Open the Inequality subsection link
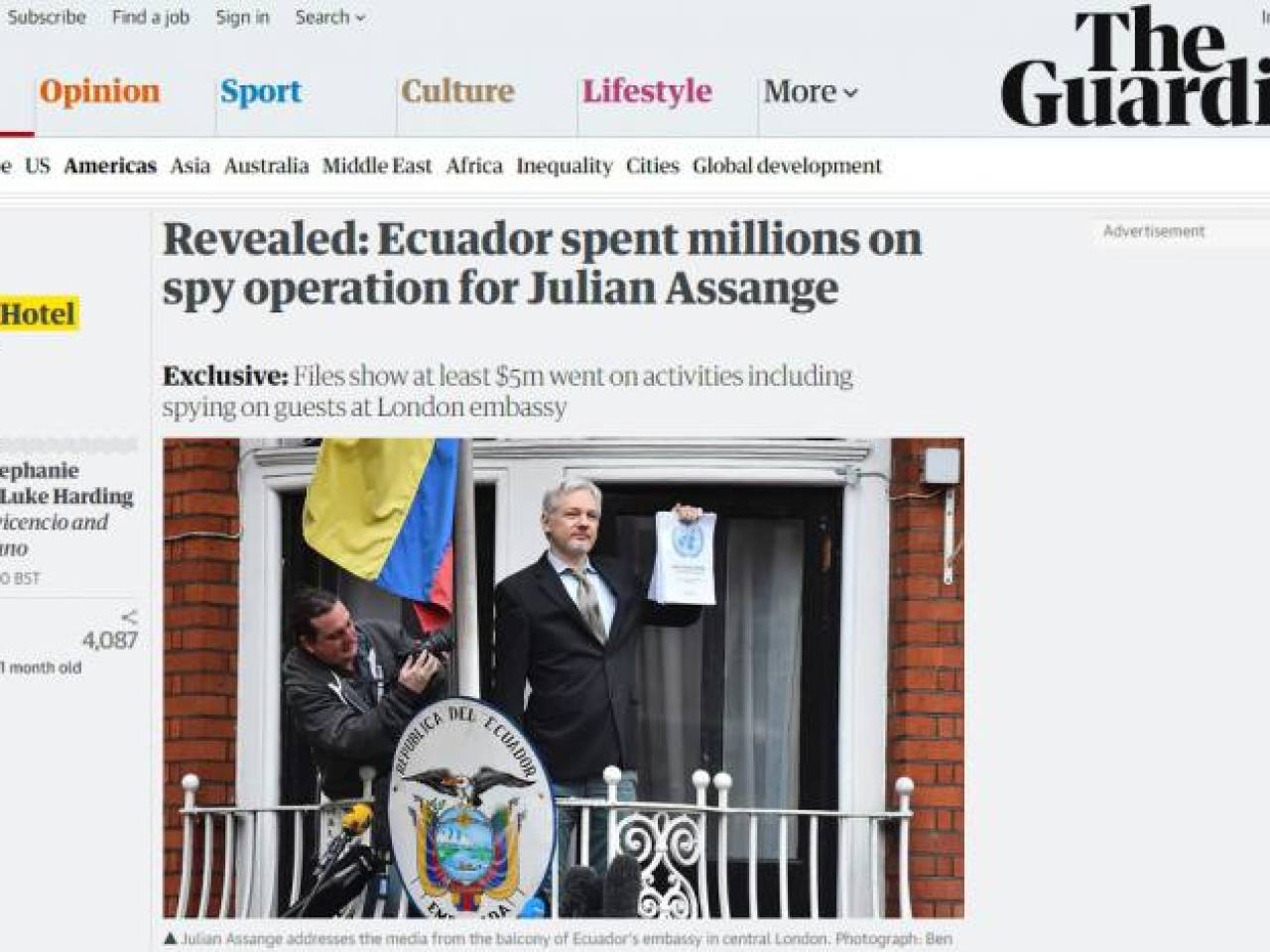The width and height of the screenshot is (1270, 952). (x=565, y=166)
